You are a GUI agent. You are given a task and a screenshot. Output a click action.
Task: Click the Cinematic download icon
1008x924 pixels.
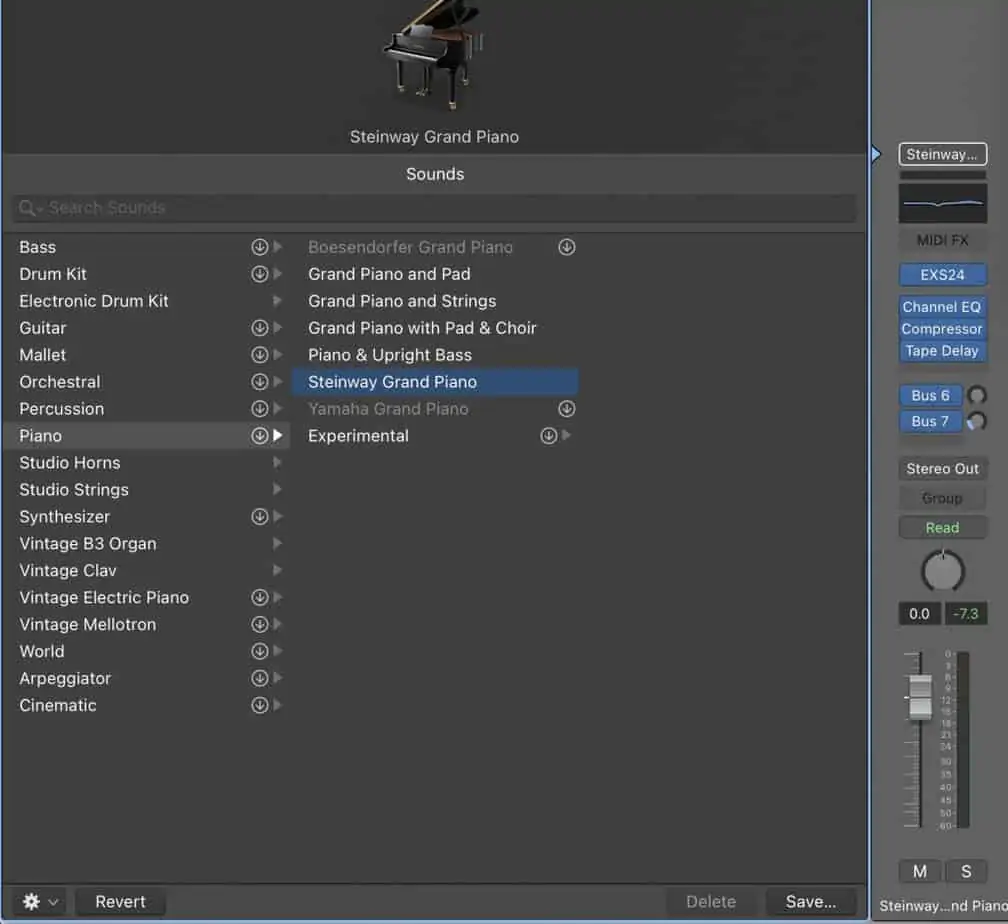point(259,705)
